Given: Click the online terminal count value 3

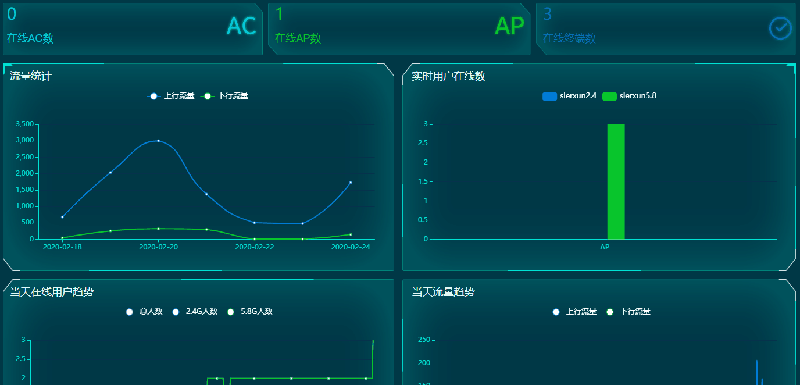Looking at the screenshot, I should coord(547,14).
